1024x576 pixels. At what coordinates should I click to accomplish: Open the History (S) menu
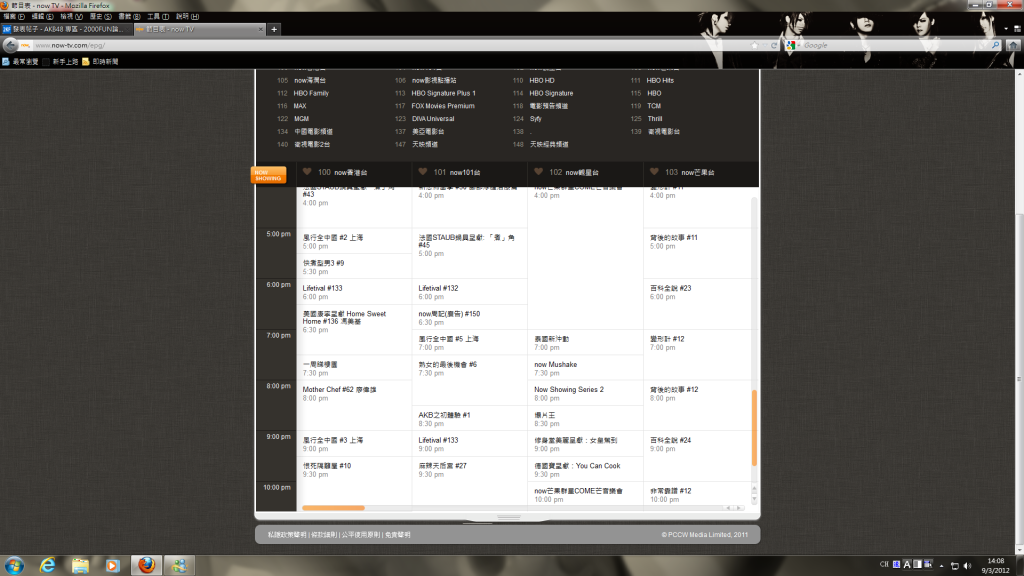tap(101, 16)
